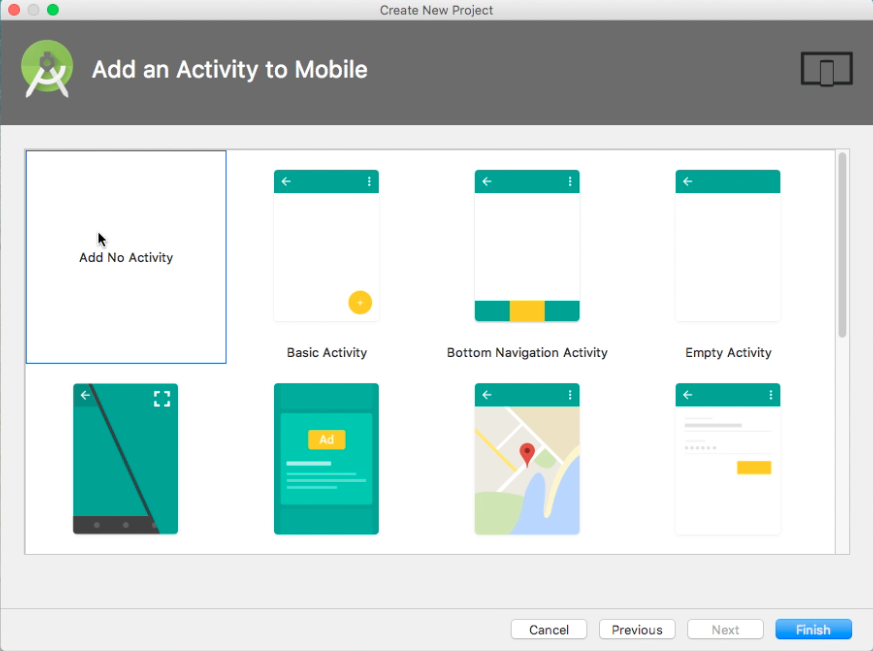
Task: Select the bottom-right activity template preview
Action: tap(727, 458)
